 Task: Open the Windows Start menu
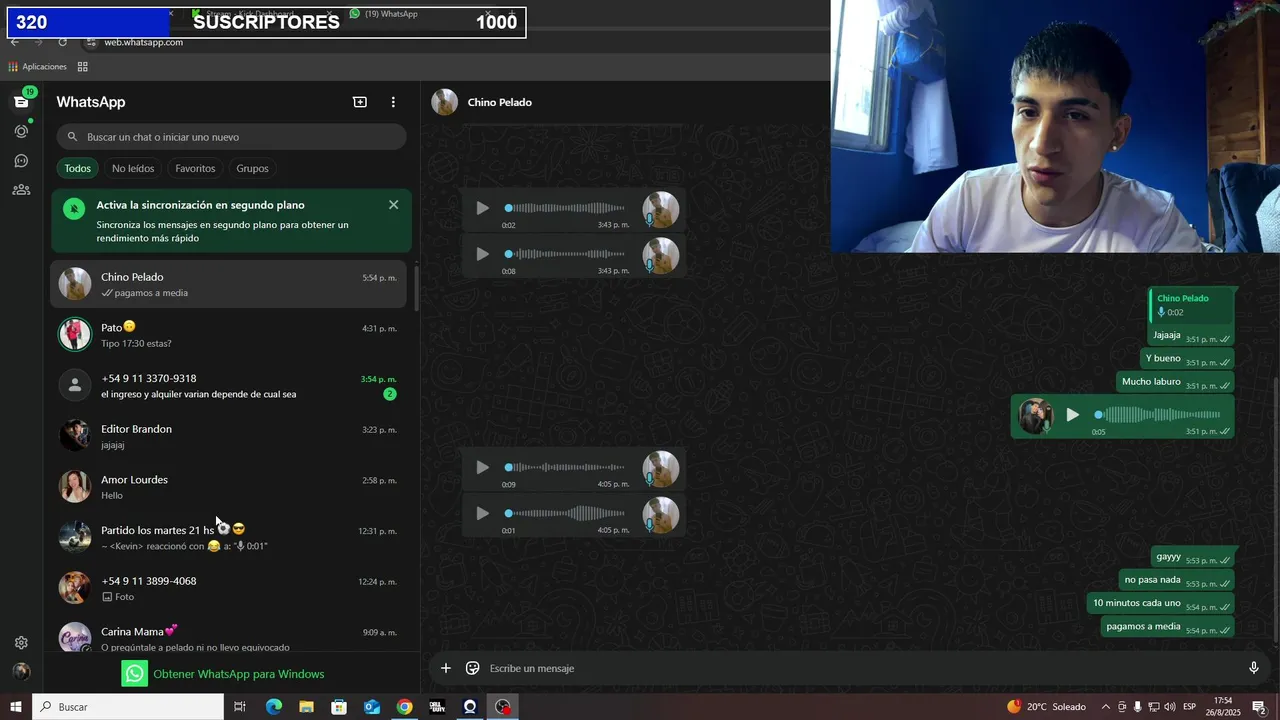click(16, 707)
